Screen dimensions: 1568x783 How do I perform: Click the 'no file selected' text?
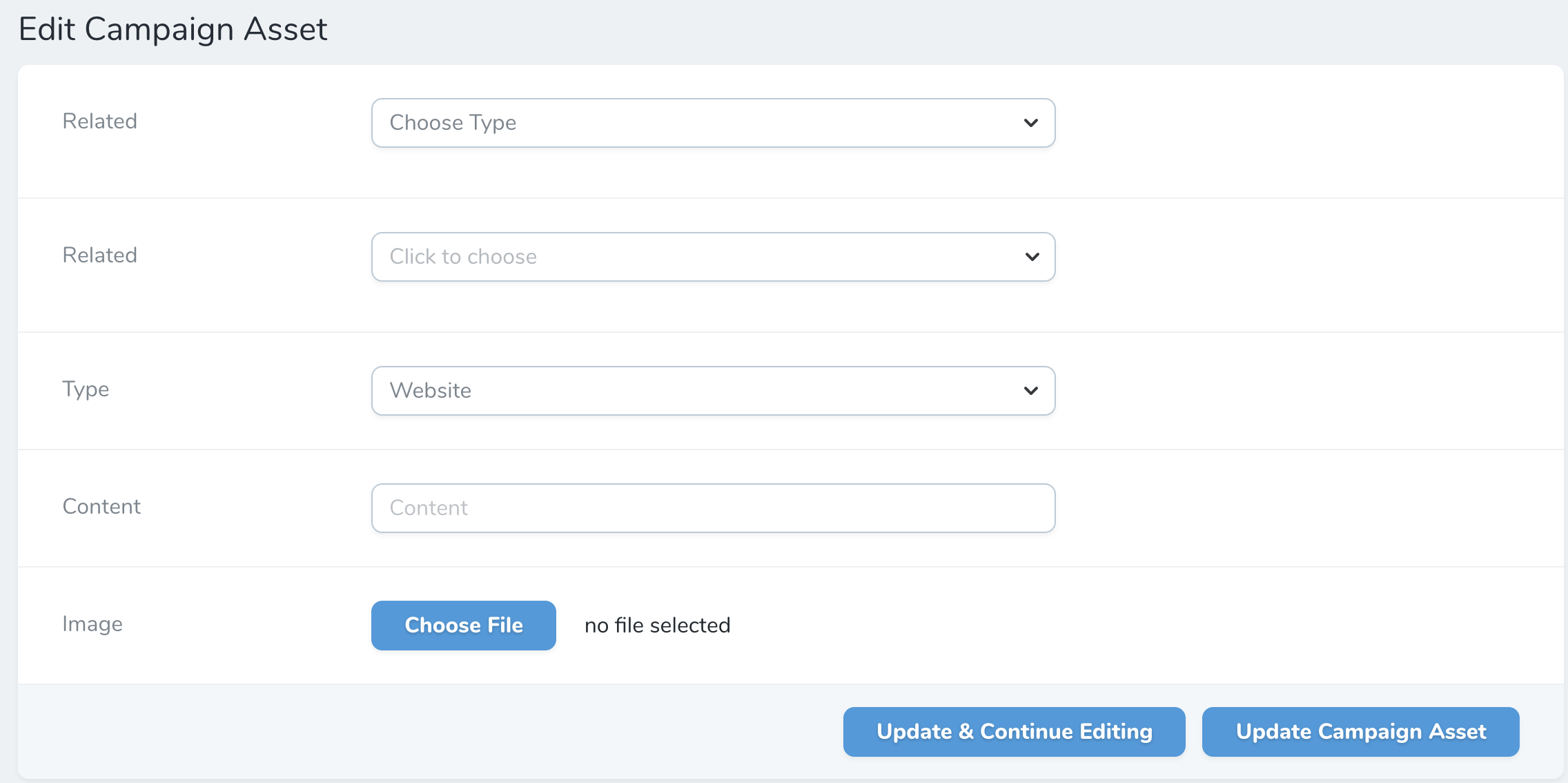click(656, 625)
